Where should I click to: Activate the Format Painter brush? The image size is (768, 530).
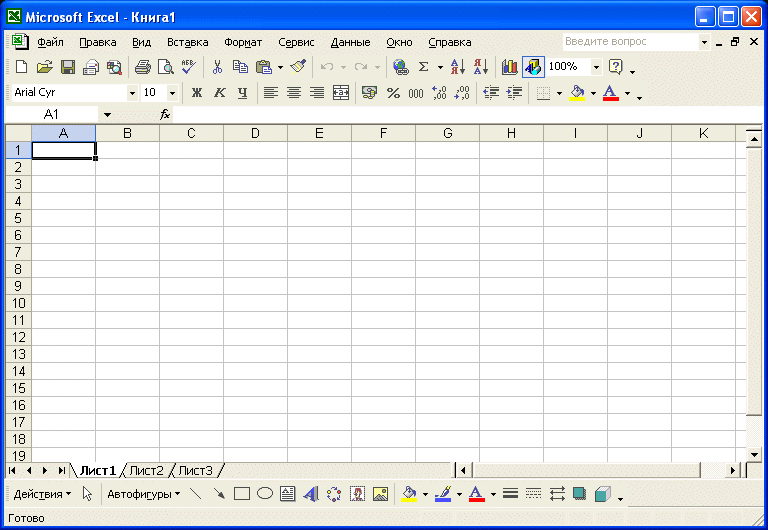(x=298, y=67)
